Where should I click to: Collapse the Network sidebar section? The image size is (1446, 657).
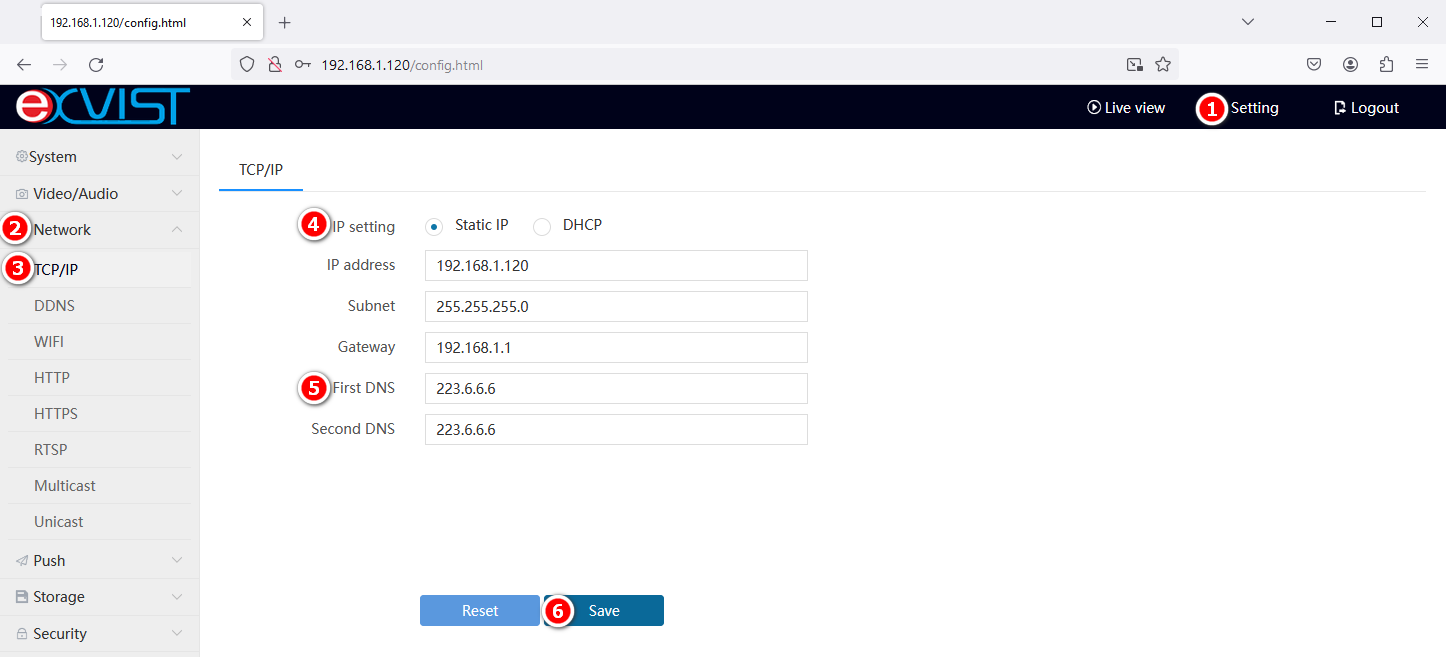pos(100,230)
